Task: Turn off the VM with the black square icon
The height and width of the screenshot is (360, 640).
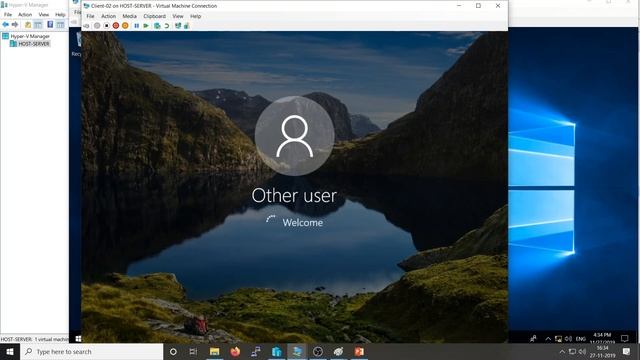Action: pos(107,26)
